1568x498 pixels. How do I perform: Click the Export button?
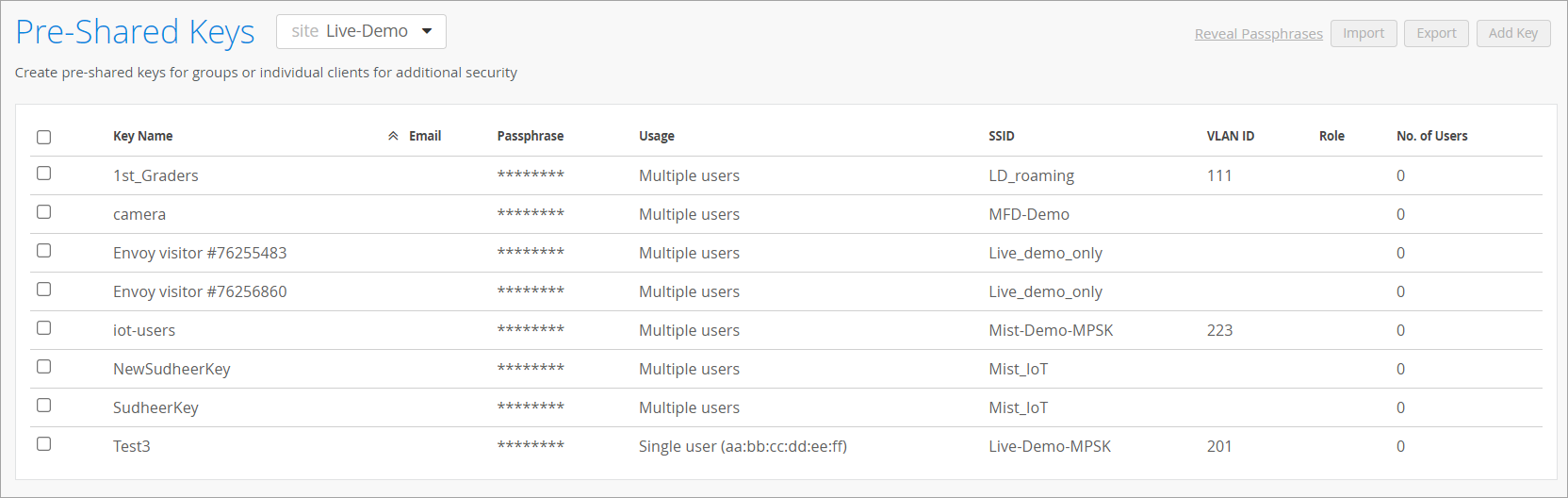[x=1435, y=33]
